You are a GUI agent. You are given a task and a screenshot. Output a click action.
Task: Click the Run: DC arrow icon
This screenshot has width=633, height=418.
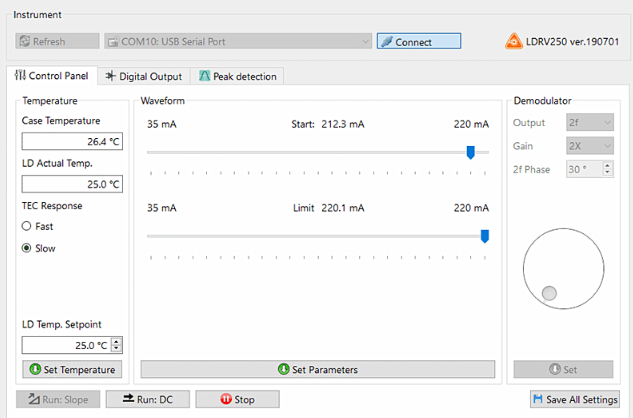(128, 398)
